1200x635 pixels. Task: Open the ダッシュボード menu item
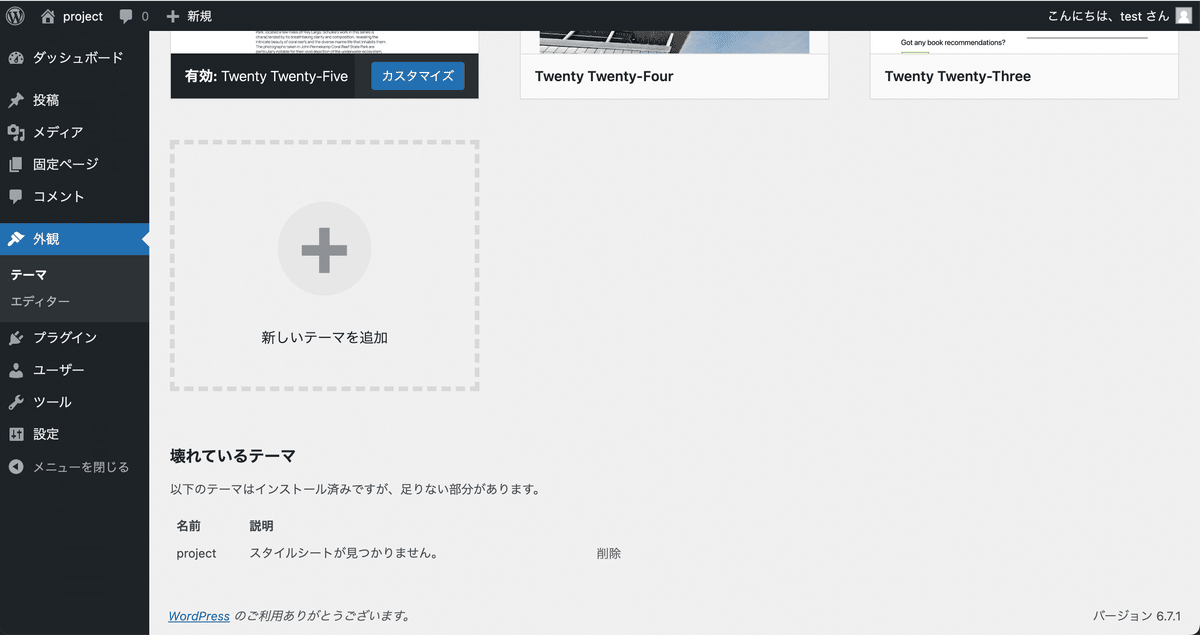[x=78, y=58]
